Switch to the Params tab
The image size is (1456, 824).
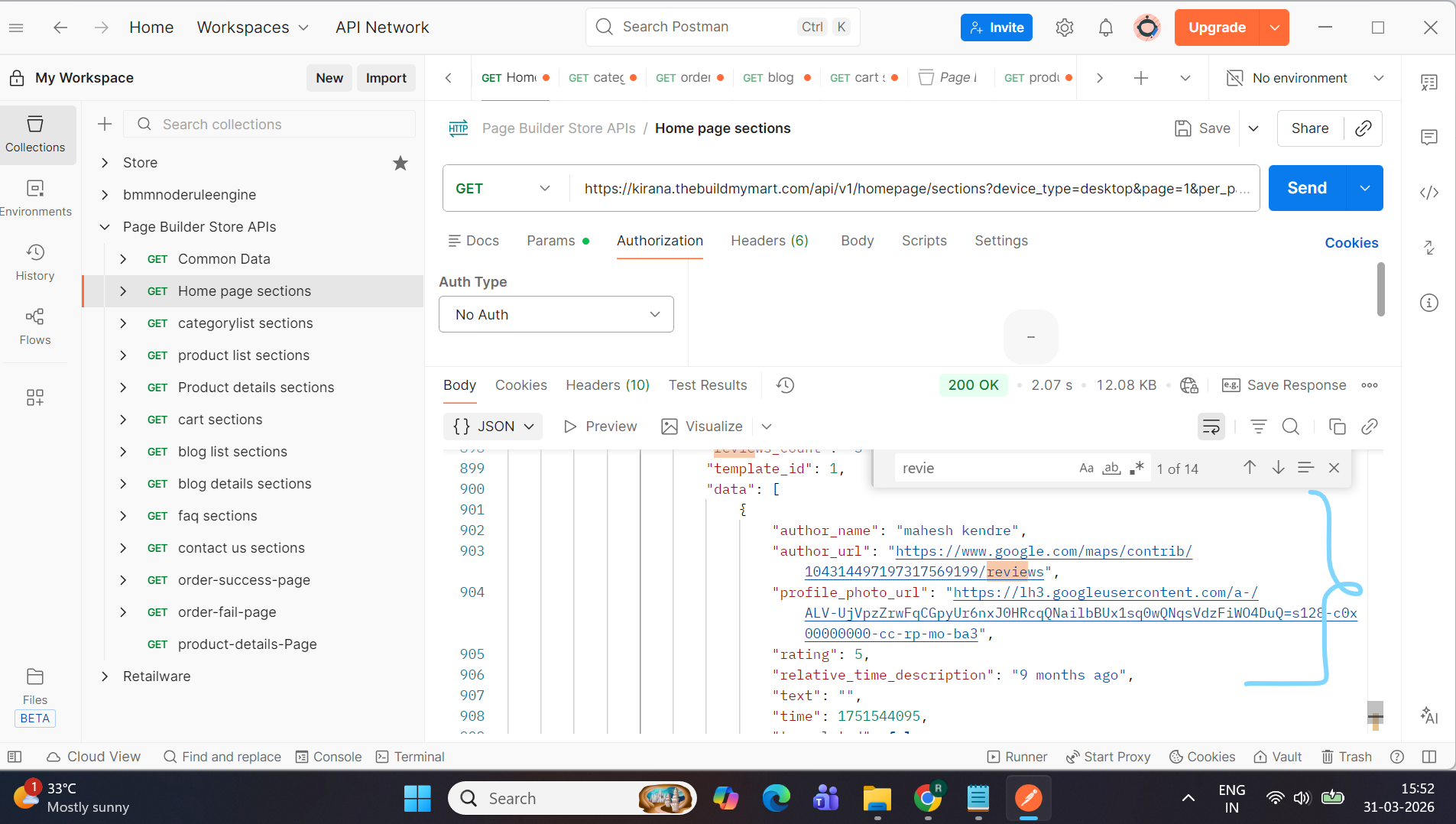click(x=557, y=241)
